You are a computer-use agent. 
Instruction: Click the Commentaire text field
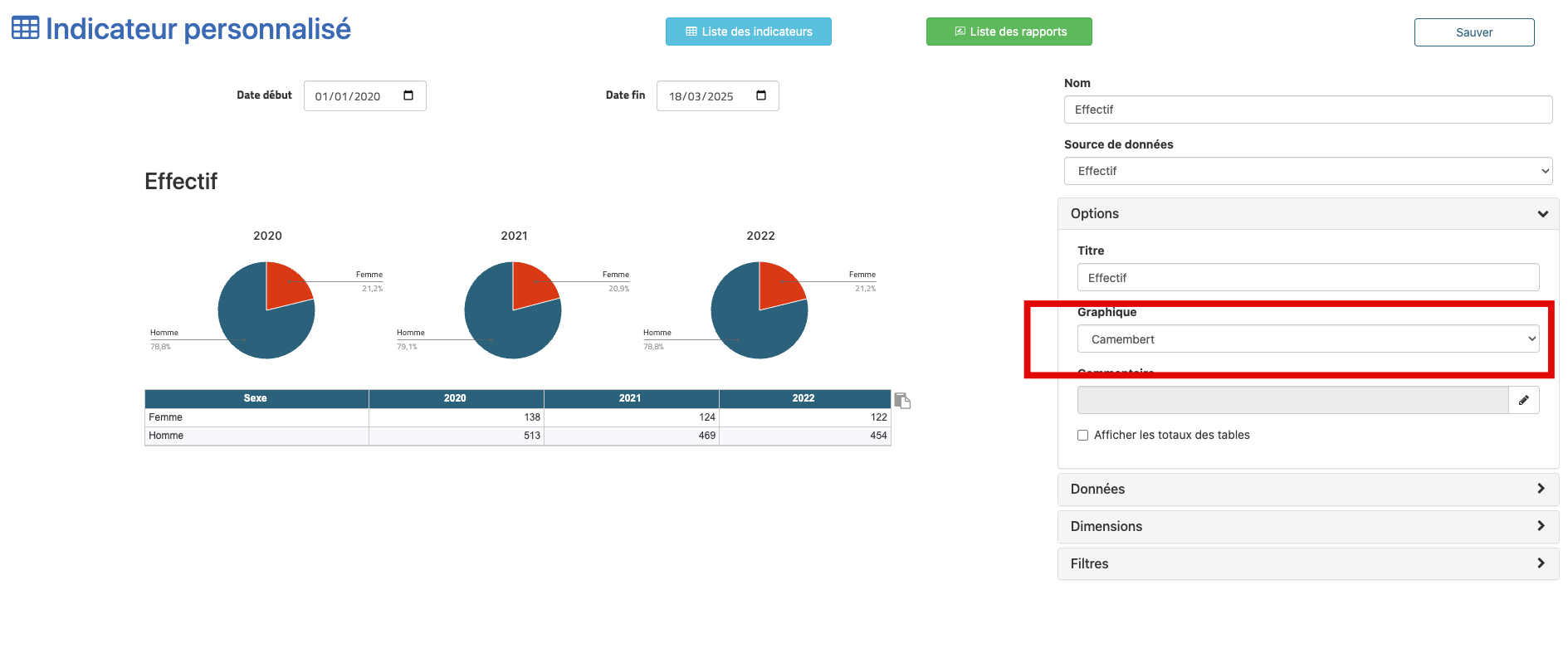point(1292,400)
